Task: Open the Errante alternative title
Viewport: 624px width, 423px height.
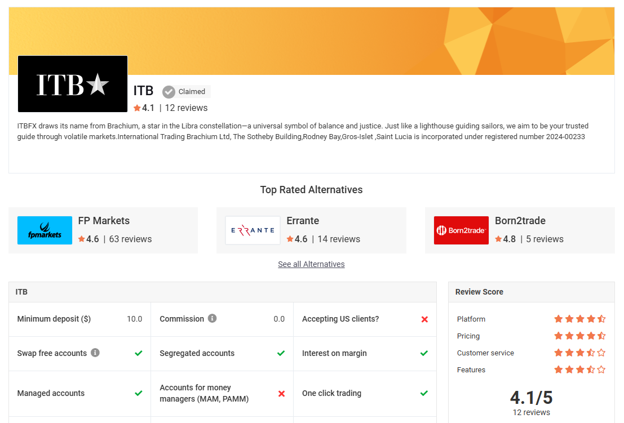Action: pyautogui.click(x=303, y=220)
